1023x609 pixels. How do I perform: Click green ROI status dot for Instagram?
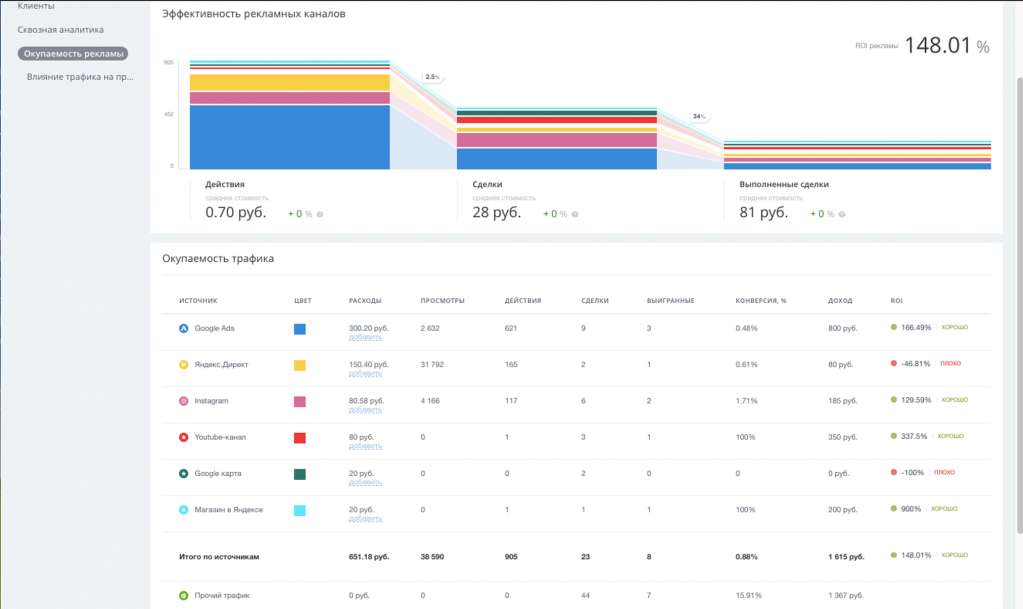pyautogui.click(x=894, y=399)
